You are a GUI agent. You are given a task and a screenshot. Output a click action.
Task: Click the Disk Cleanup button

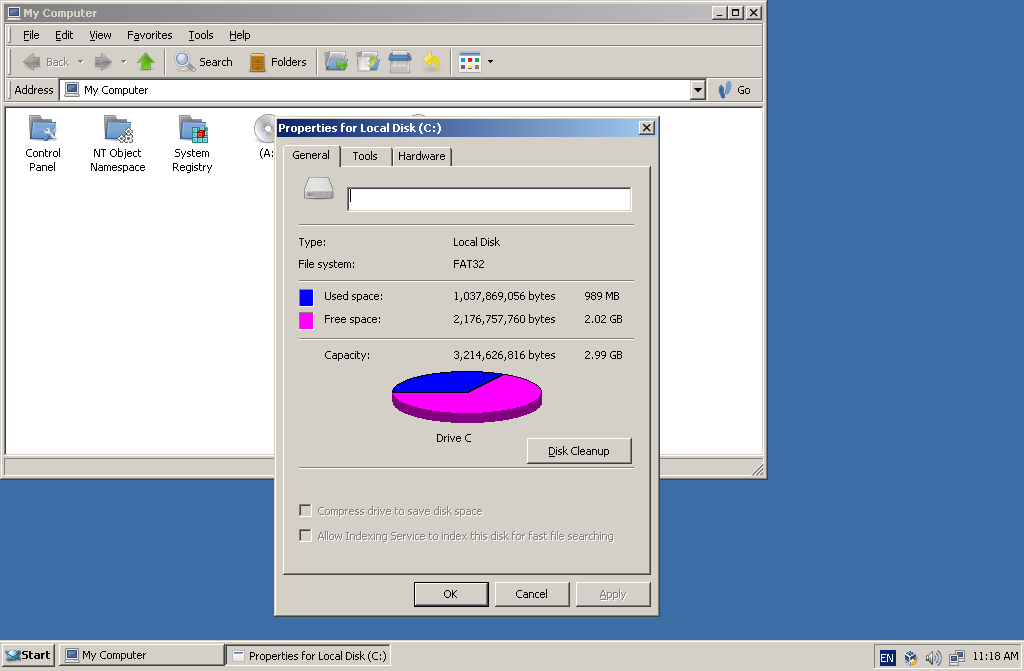pos(579,451)
